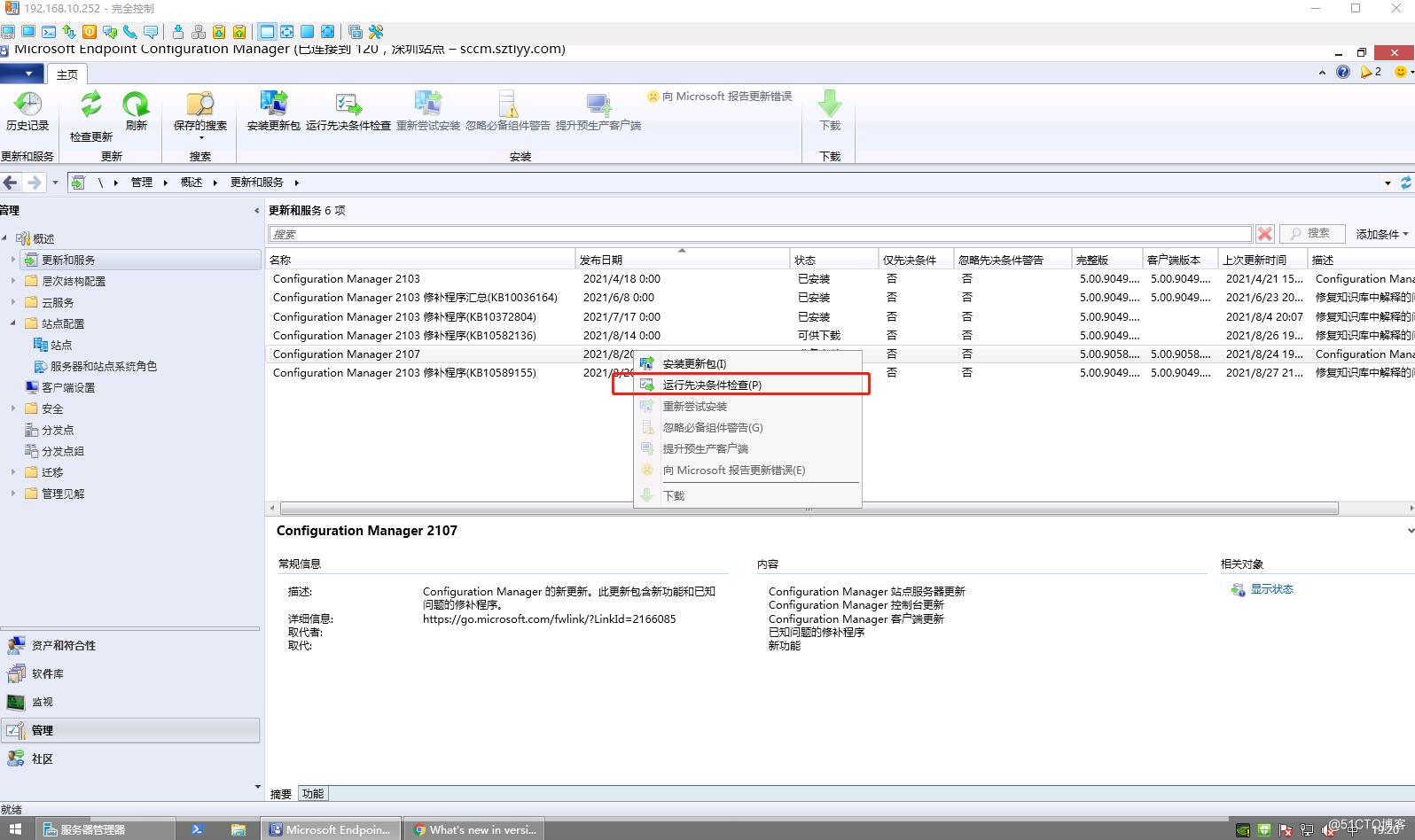The width and height of the screenshot is (1415, 840).
Task: Click 更新和服务 in the breadcrumb path
Action: 257,183
